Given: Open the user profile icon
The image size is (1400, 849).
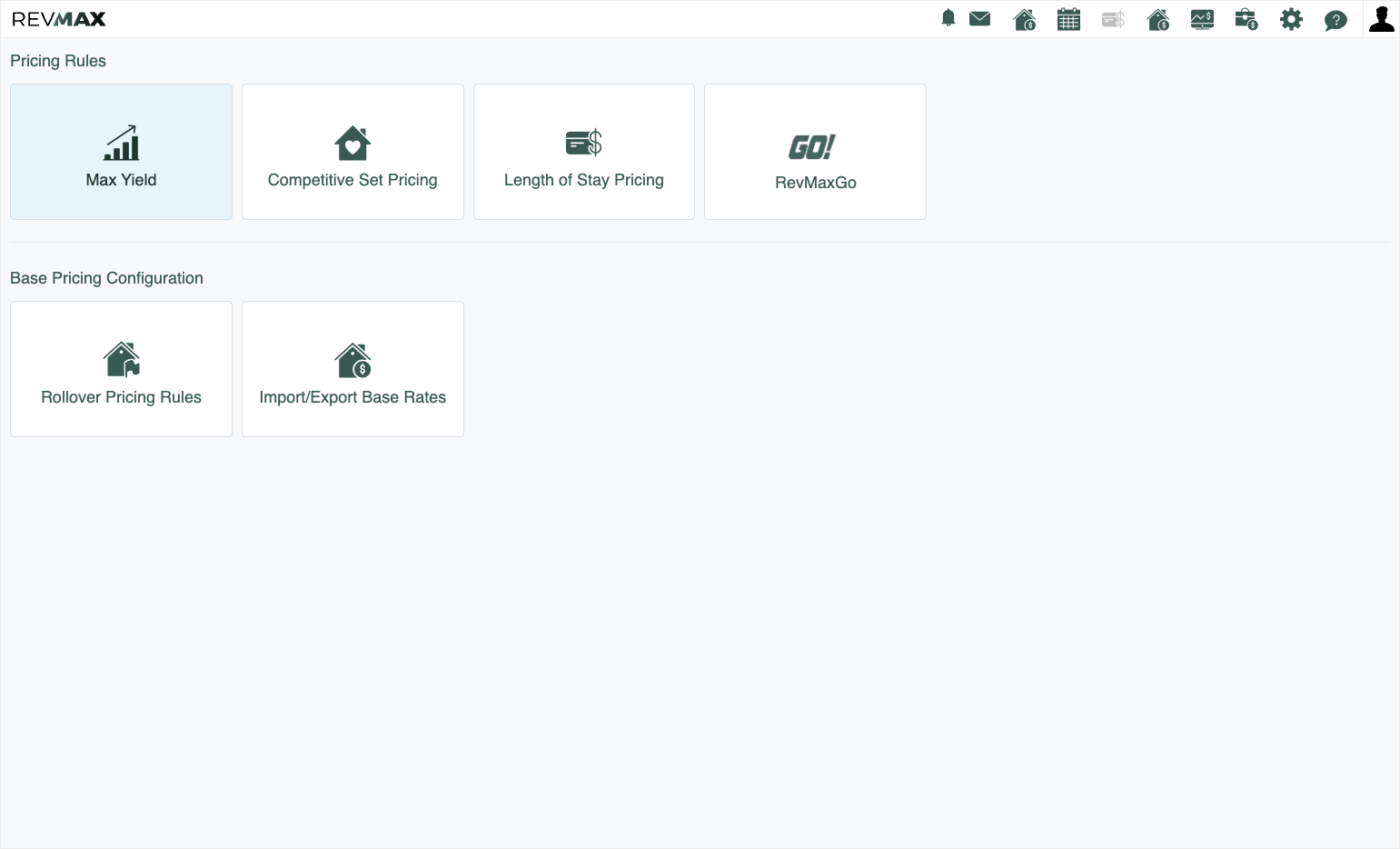Looking at the screenshot, I should (1382, 19).
